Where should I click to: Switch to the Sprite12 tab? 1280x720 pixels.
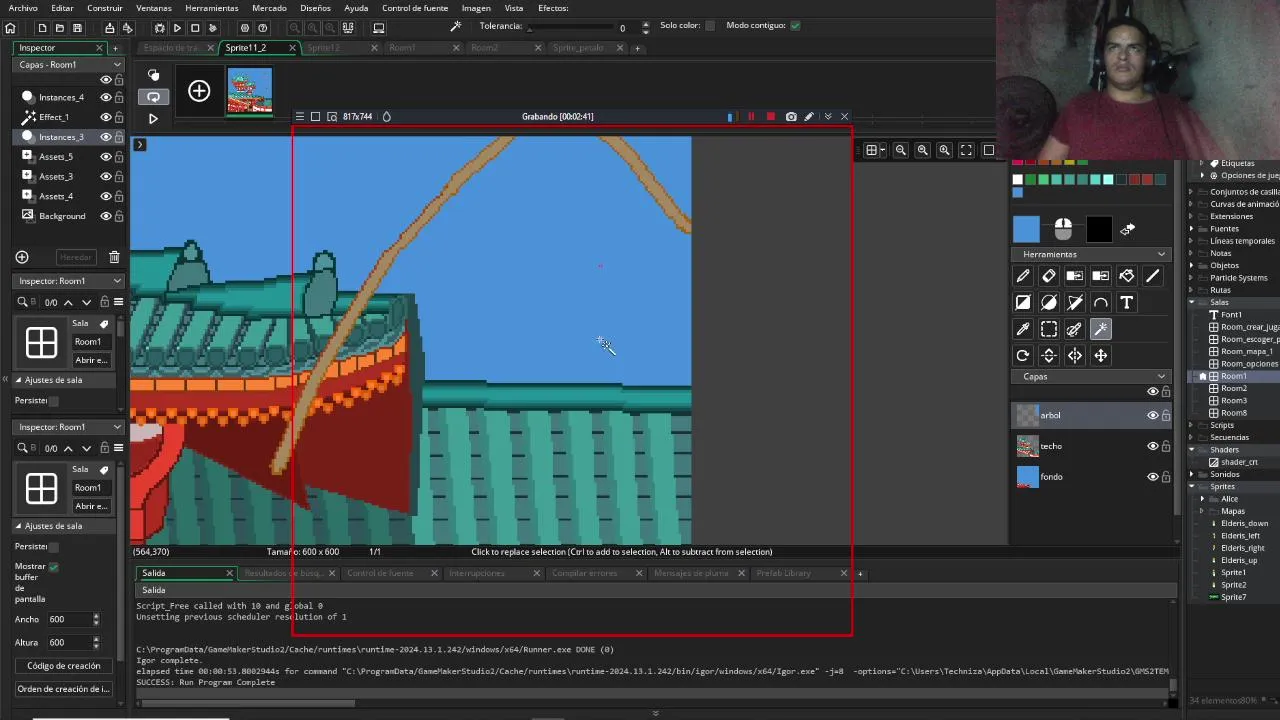[323, 48]
